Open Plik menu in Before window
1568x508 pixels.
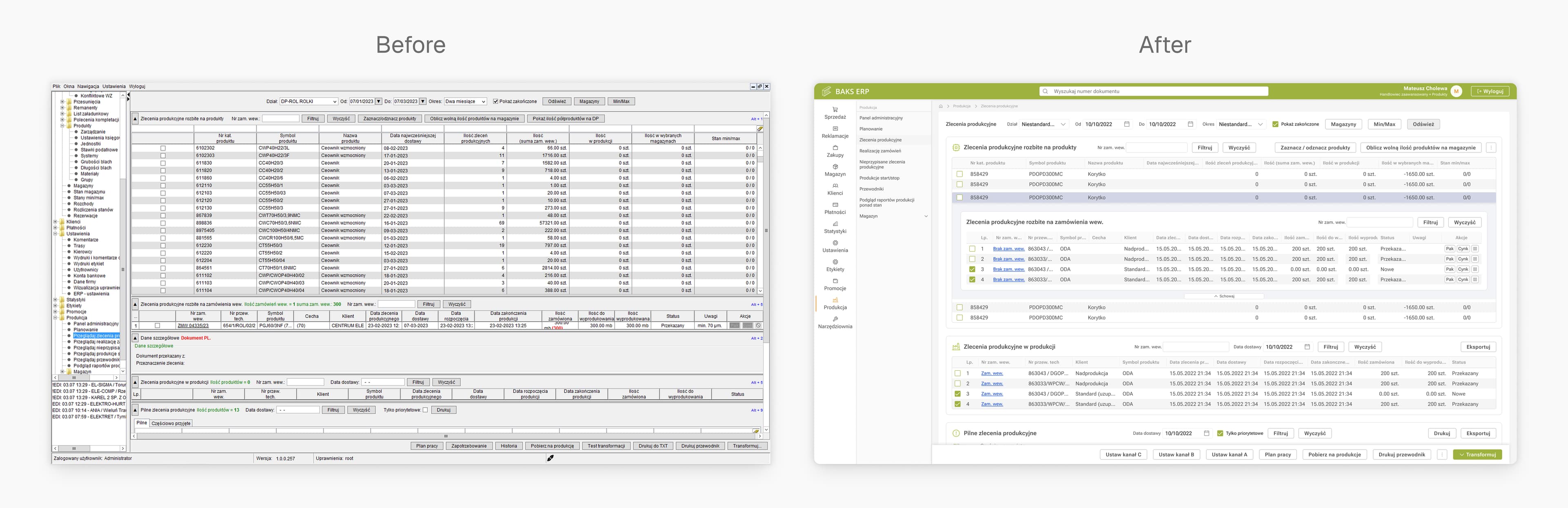(x=57, y=87)
